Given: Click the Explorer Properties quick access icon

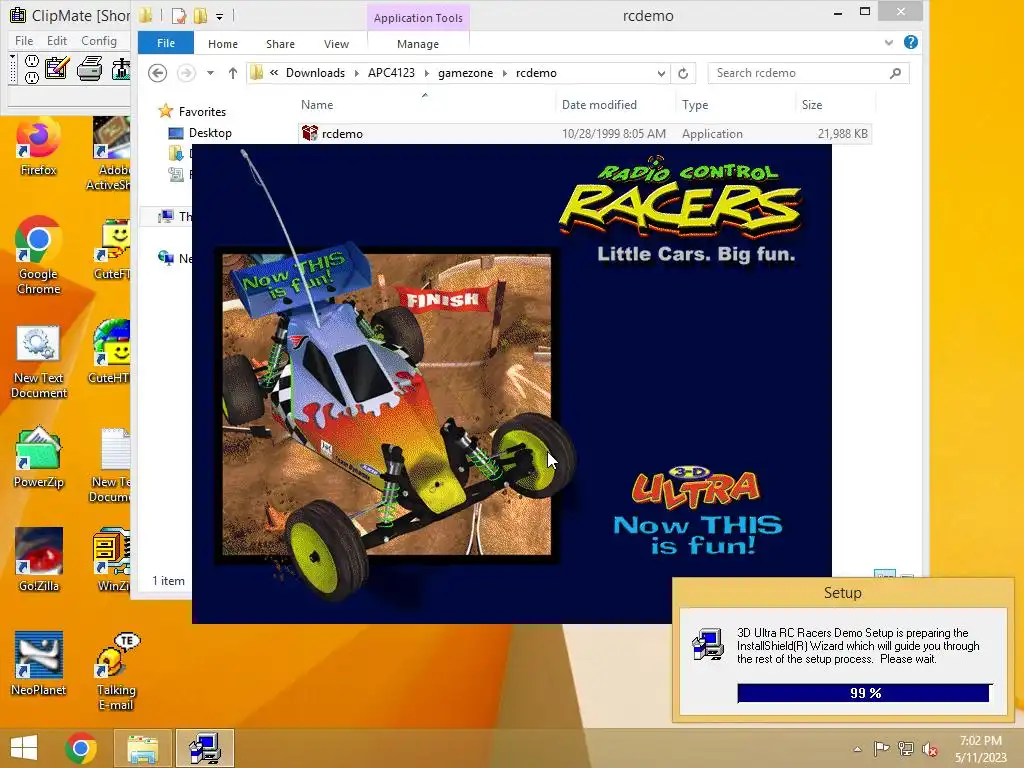Looking at the screenshot, I should (x=178, y=16).
